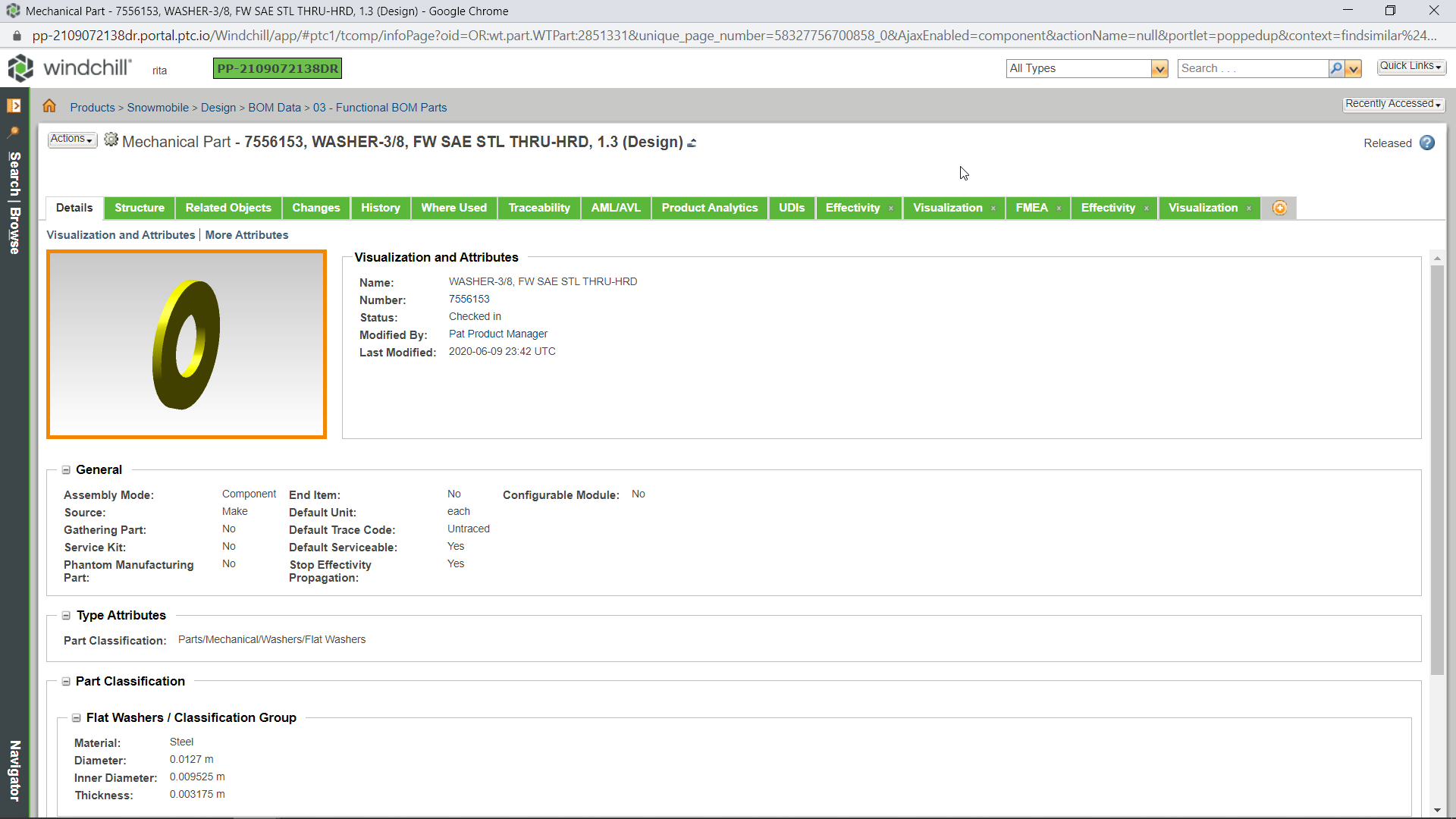
Task: Click the sidebar search pin icon
Action: click(x=14, y=132)
